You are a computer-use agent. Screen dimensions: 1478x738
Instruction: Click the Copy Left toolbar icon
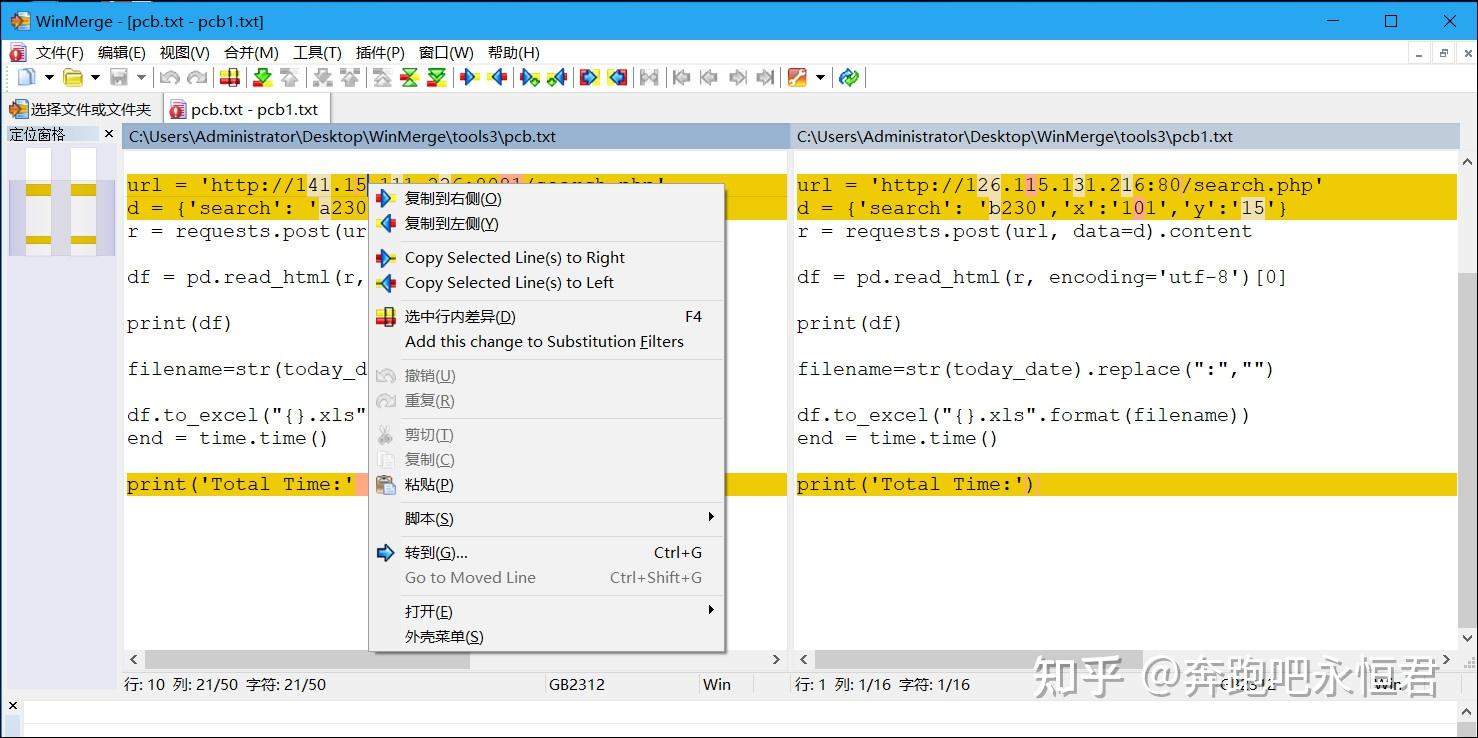pyautogui.click(x=497, y=77)
